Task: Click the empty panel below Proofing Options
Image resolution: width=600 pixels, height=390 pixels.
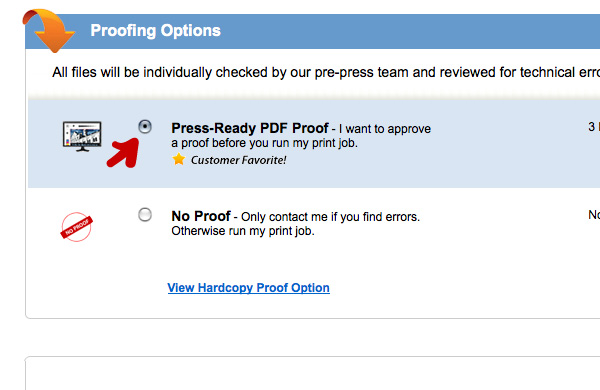Action: pyautogui.click(x=313, y=373)
